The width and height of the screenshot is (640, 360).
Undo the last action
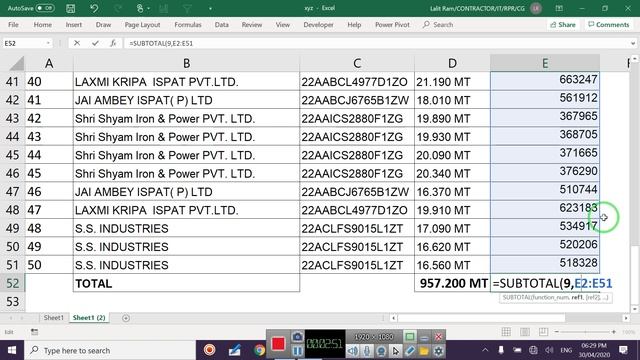tap(94, 8)
